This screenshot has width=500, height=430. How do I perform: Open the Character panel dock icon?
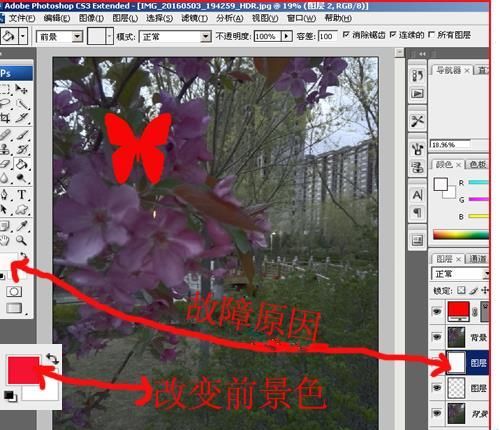[417, 195]
